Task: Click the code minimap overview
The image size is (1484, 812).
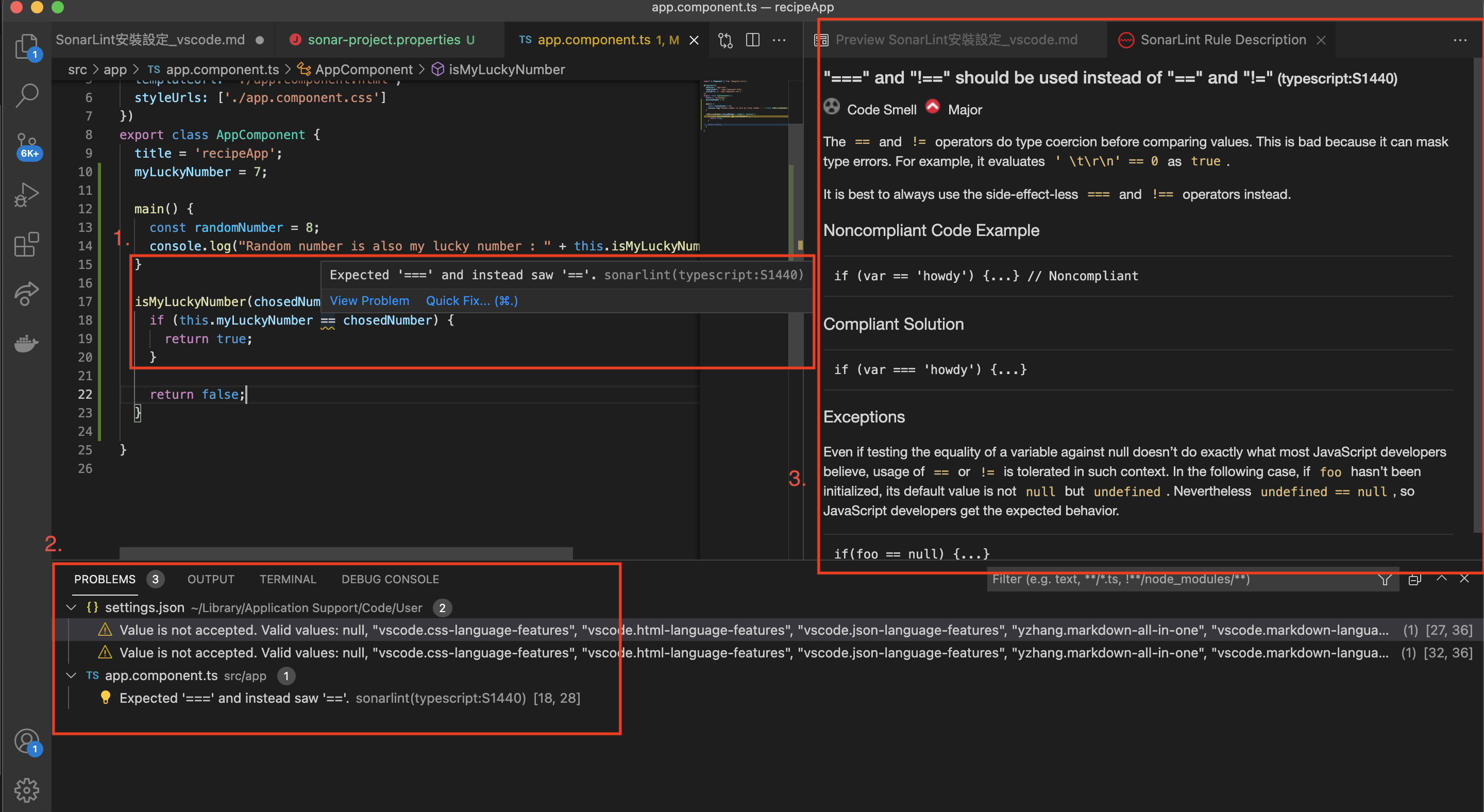Action: 745,107
